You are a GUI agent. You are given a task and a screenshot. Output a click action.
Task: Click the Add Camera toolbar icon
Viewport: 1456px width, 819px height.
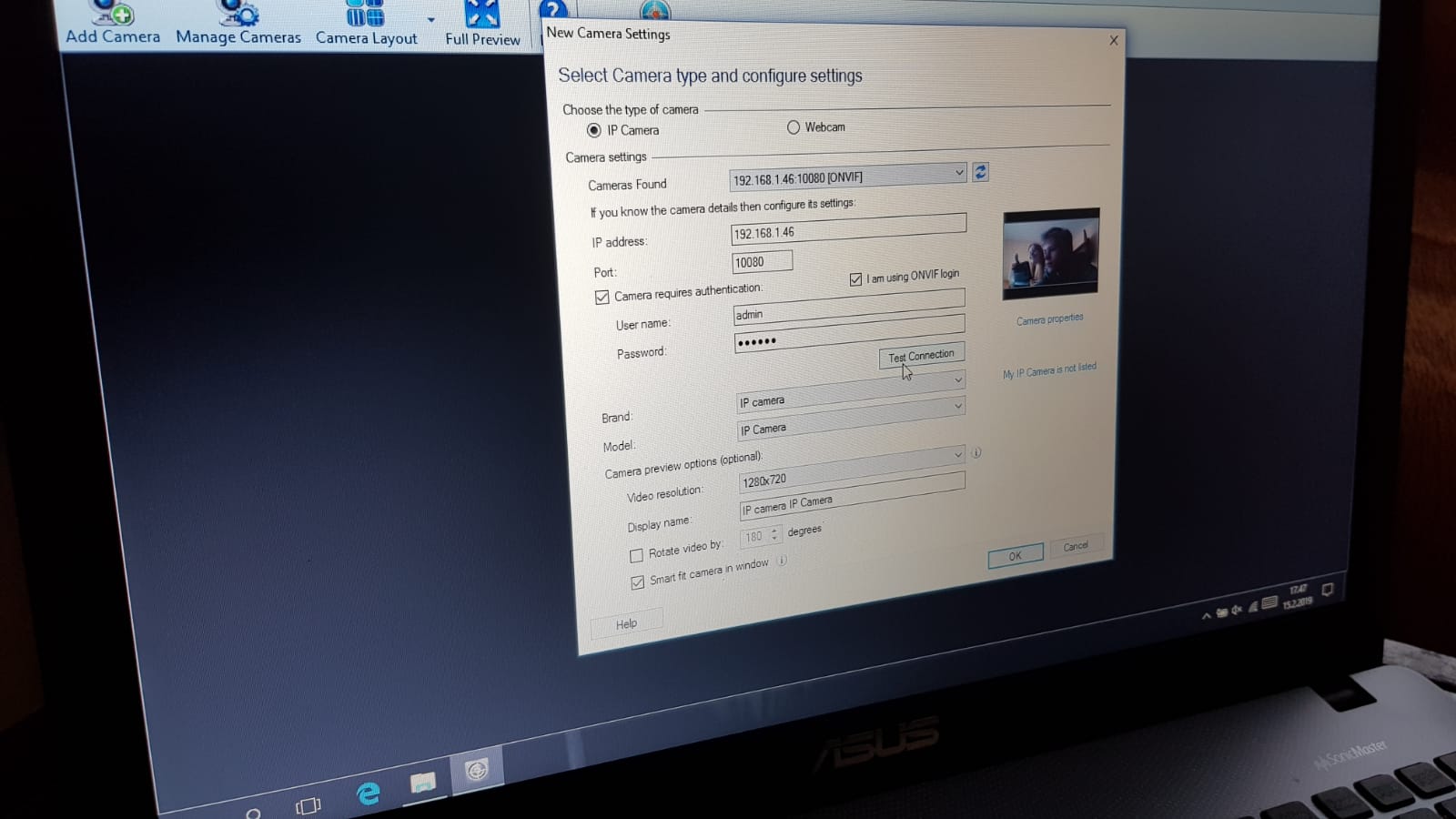(113, 24)
